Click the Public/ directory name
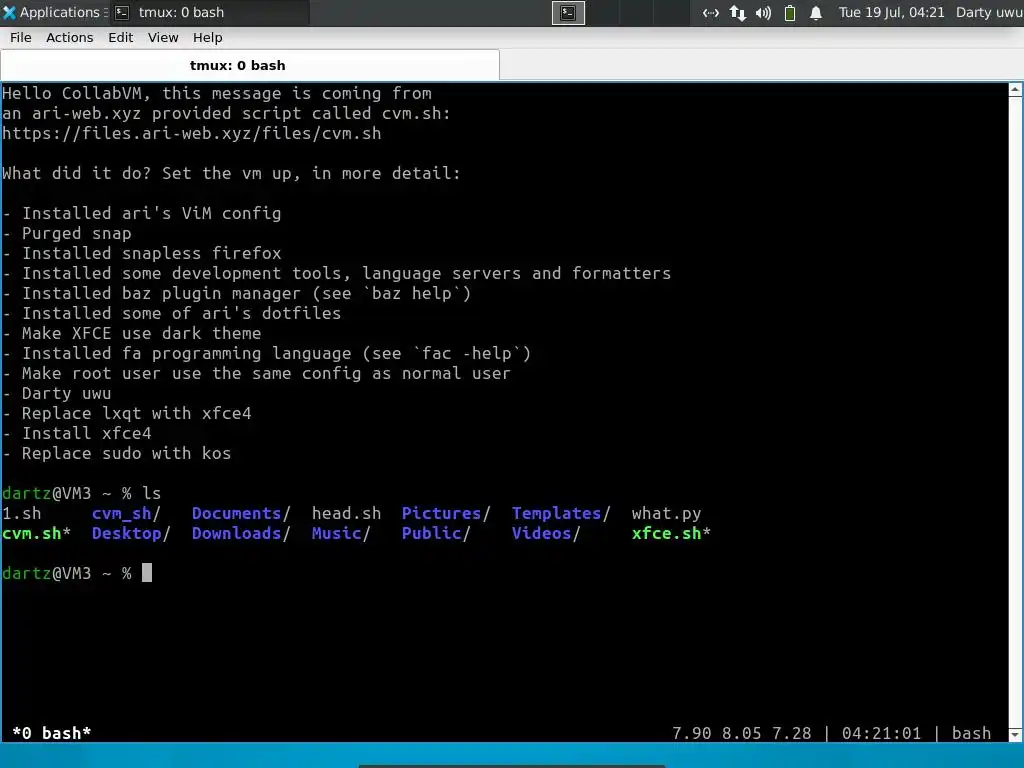This screenshot has width=1024, height=768. (436, 534)
